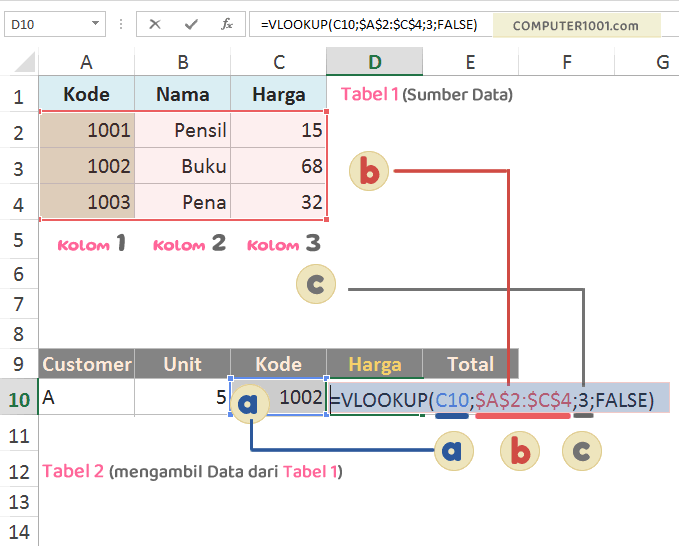This screenshot has height=546, width=679.
Task: Select column D header
Action: (374, 63)
